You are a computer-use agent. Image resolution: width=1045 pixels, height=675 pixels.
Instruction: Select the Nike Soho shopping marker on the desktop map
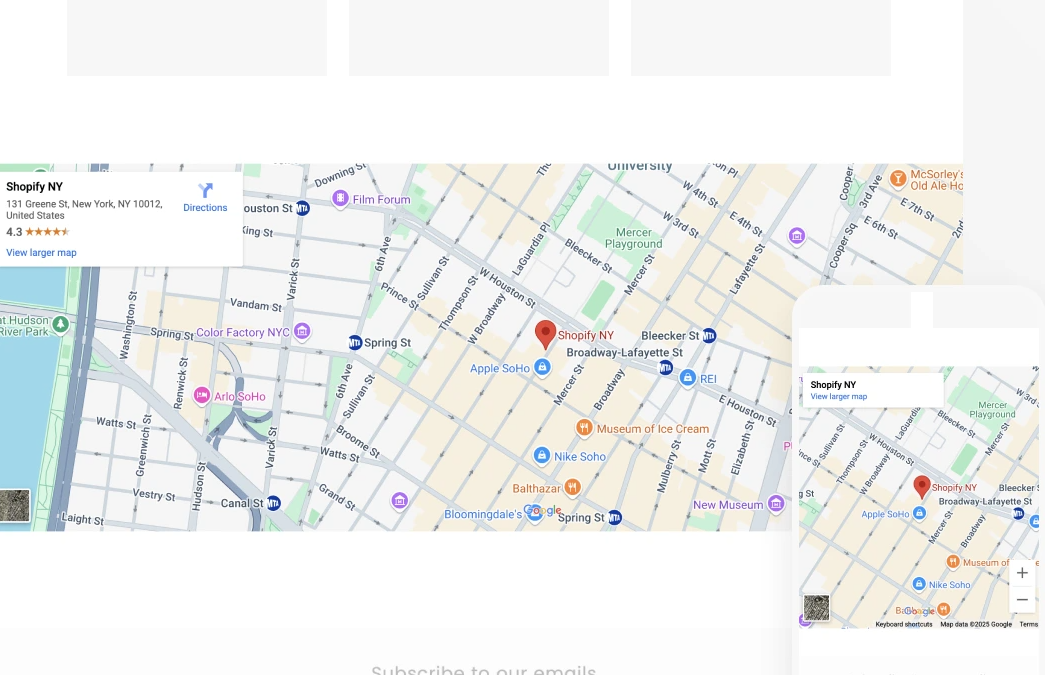[542, 455]
